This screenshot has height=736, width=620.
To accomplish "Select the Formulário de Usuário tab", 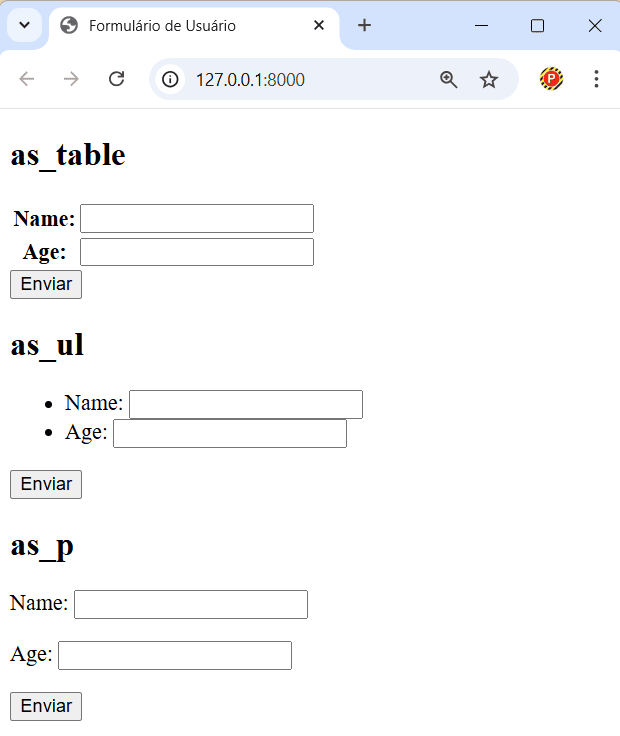I will [194, 26].
